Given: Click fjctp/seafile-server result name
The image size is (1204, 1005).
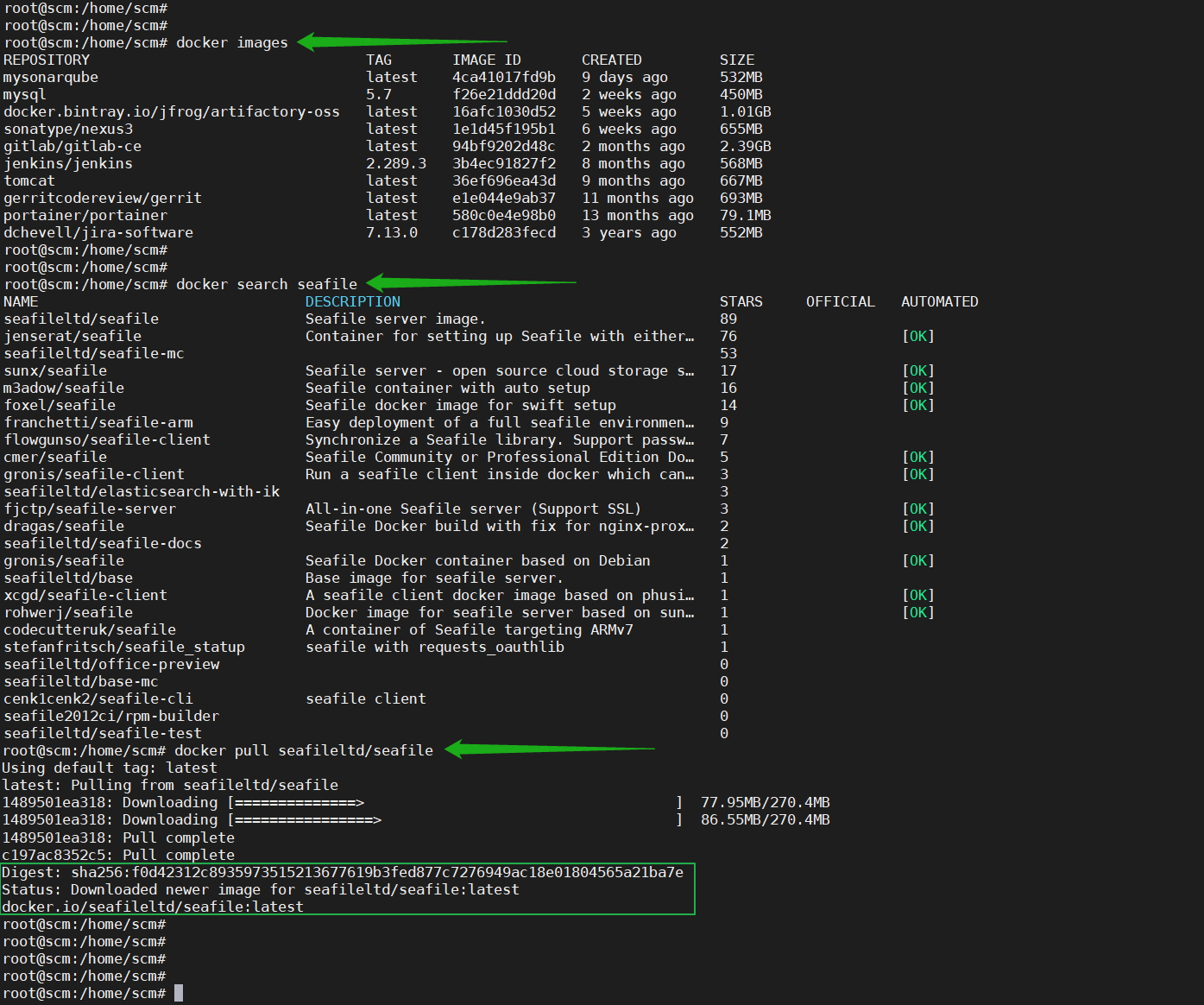Looking at the screenshot, I should [x=90, y=509].
